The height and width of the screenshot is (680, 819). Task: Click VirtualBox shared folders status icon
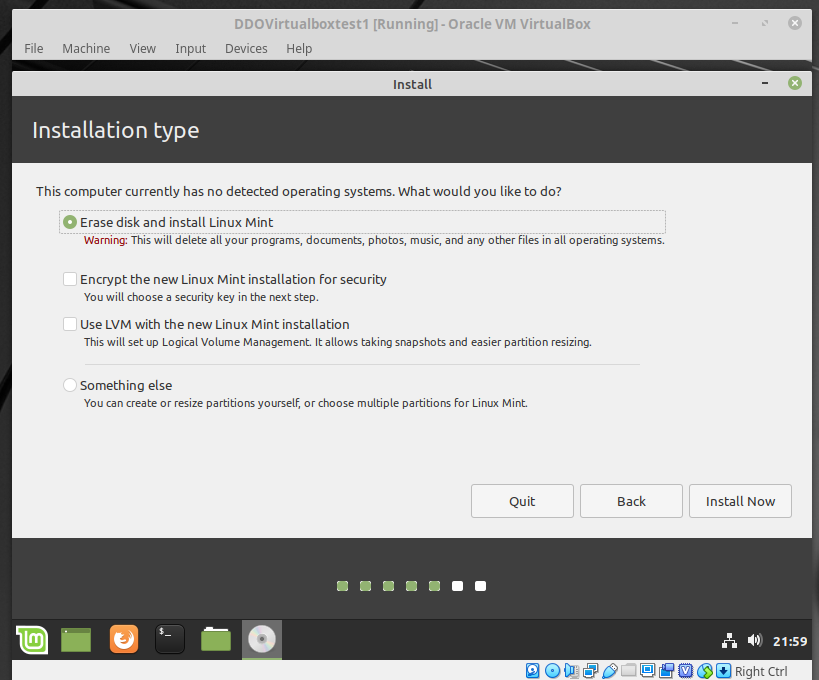coord(628,670)
